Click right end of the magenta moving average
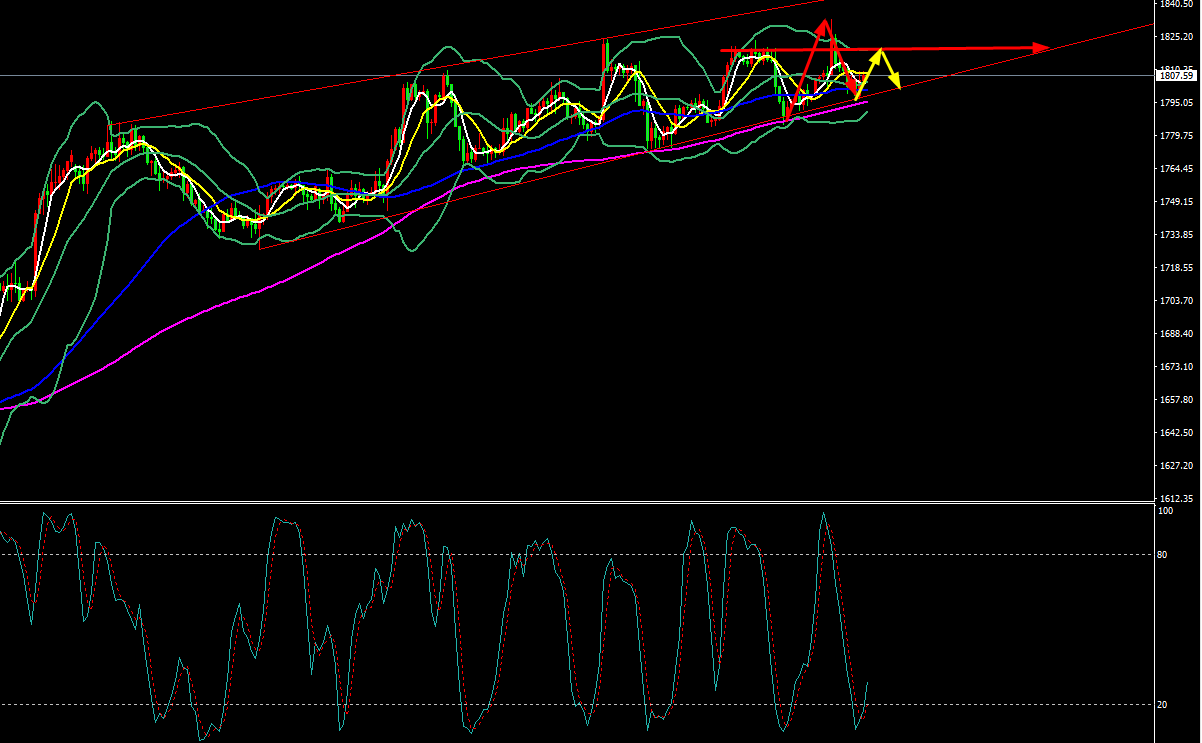The image size is (1202, 743). tap(867, 101)
